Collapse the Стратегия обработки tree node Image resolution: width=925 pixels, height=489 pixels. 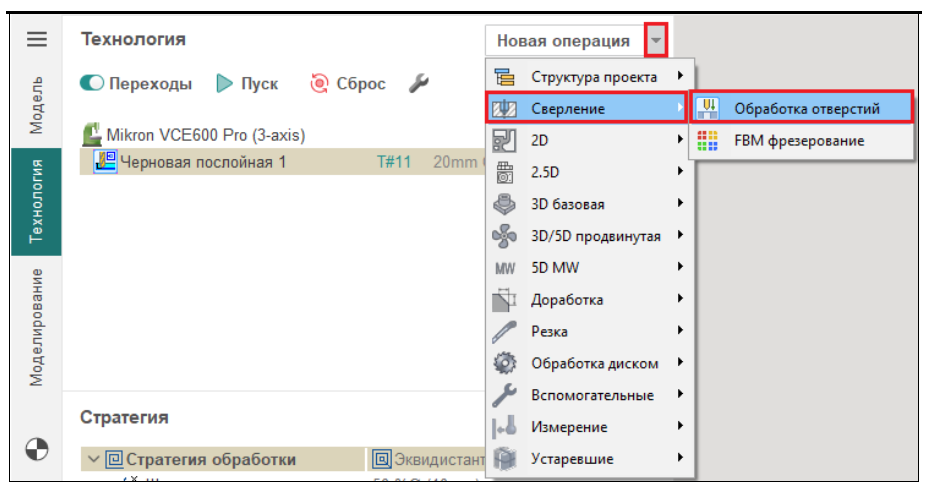(x=93, y=460)
